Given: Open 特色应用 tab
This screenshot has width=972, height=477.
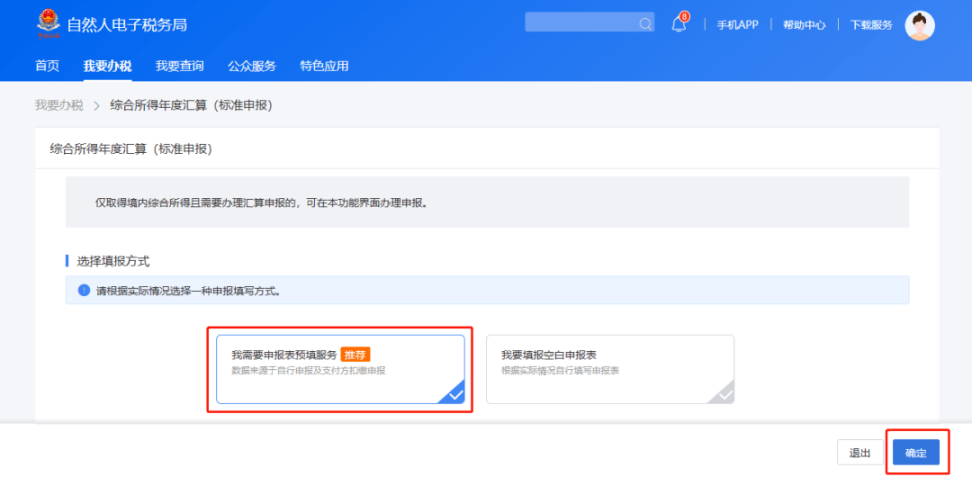Looking at the screenshot, I should (324, 66).
